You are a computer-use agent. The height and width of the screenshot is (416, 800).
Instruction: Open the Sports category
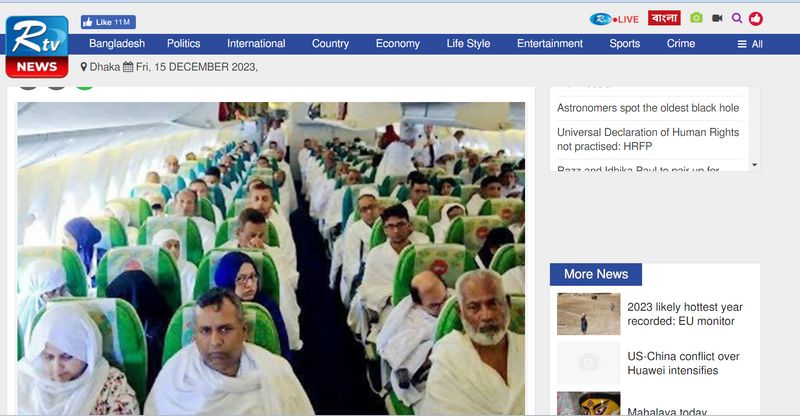pos(624,44)
